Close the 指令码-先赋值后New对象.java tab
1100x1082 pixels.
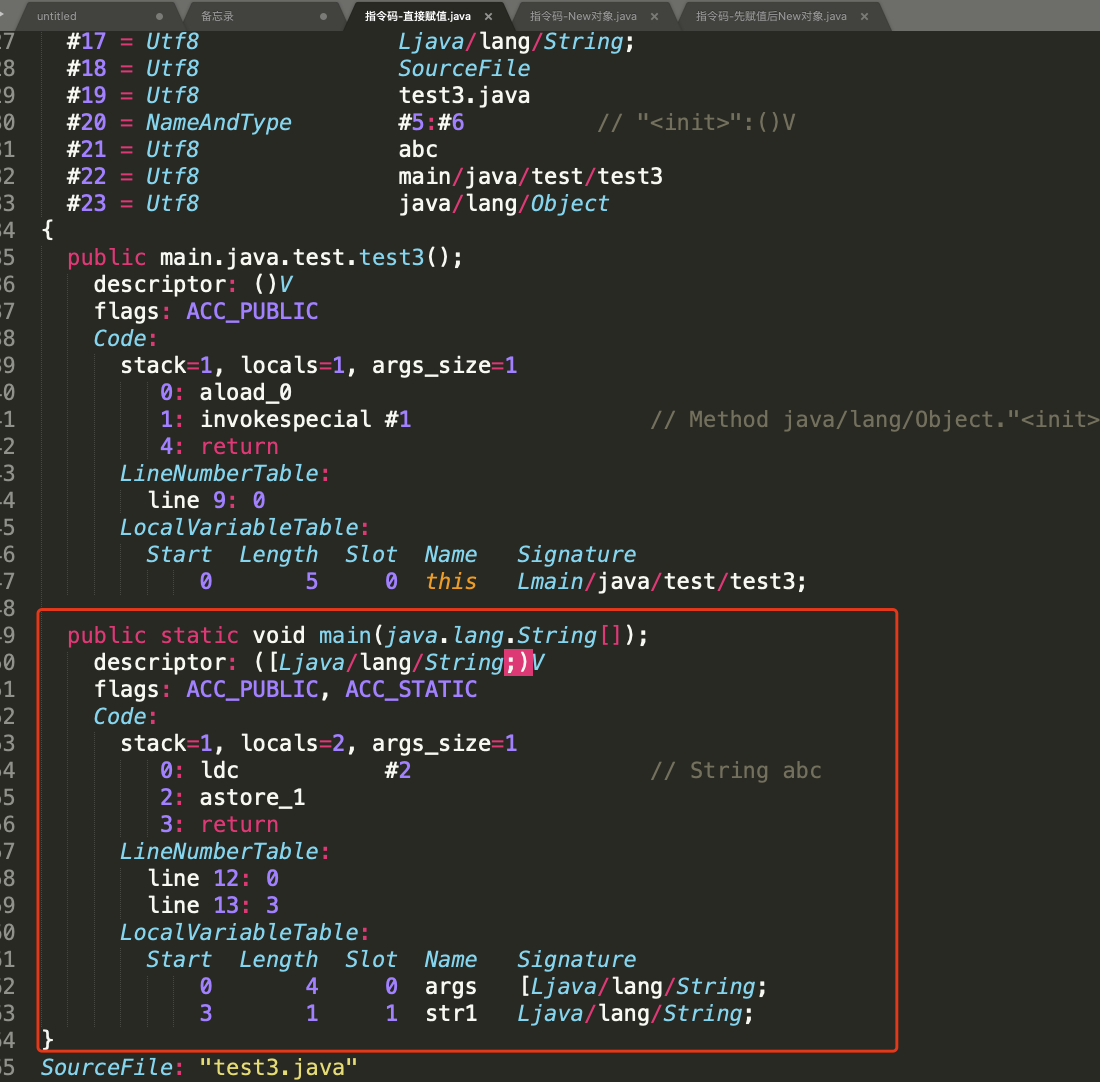click(864, 16)
